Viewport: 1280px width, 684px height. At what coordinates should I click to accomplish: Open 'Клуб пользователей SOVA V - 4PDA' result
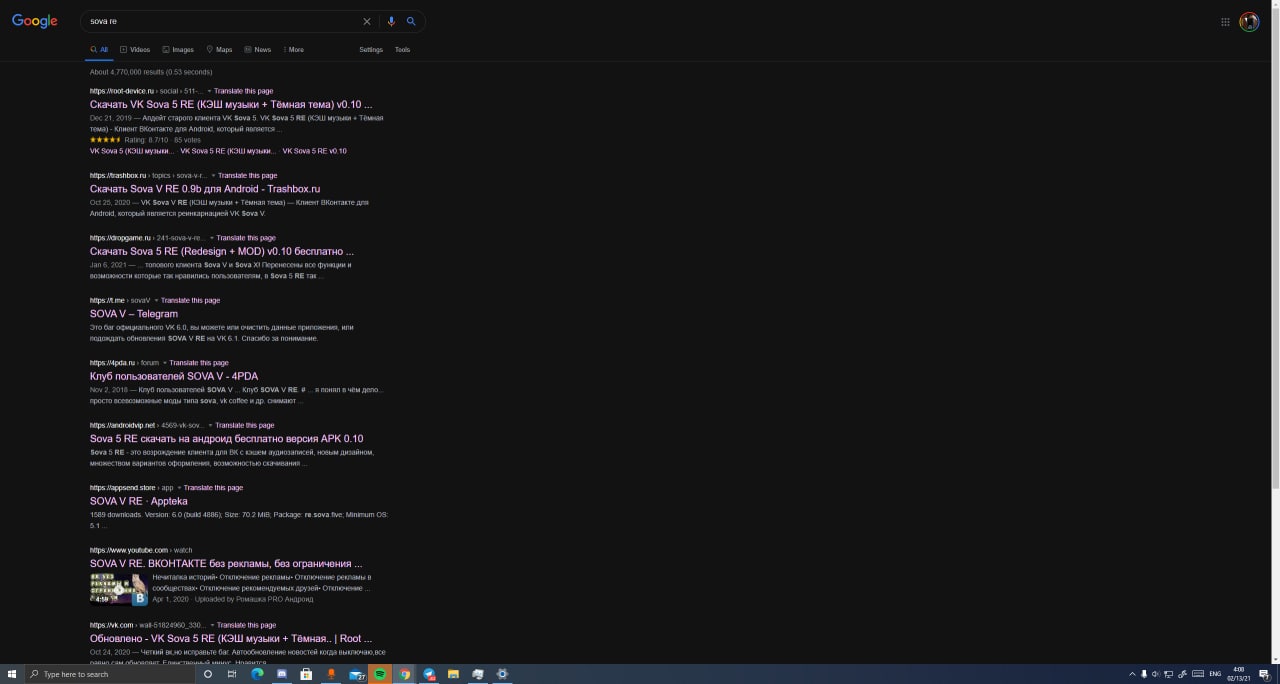tap(174, 376)
